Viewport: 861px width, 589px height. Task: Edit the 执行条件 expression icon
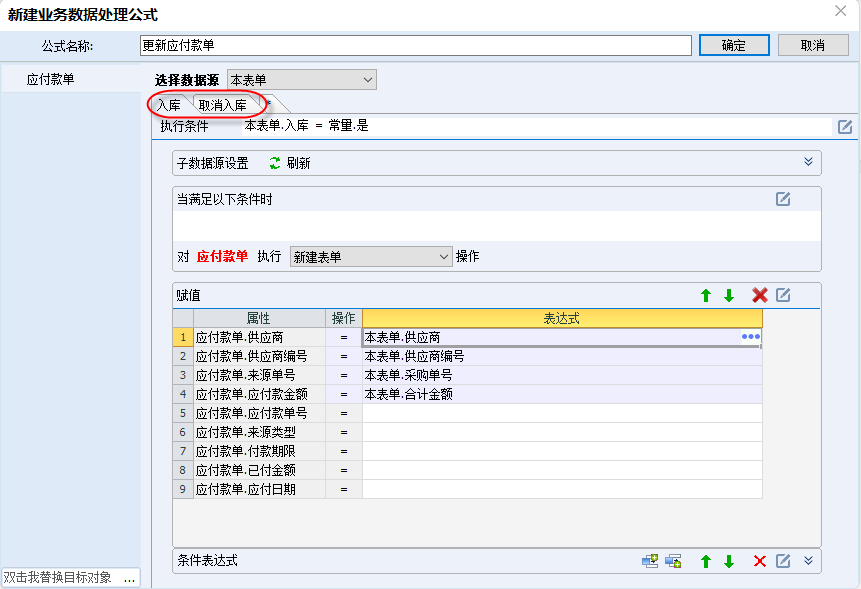click(845, 127)
